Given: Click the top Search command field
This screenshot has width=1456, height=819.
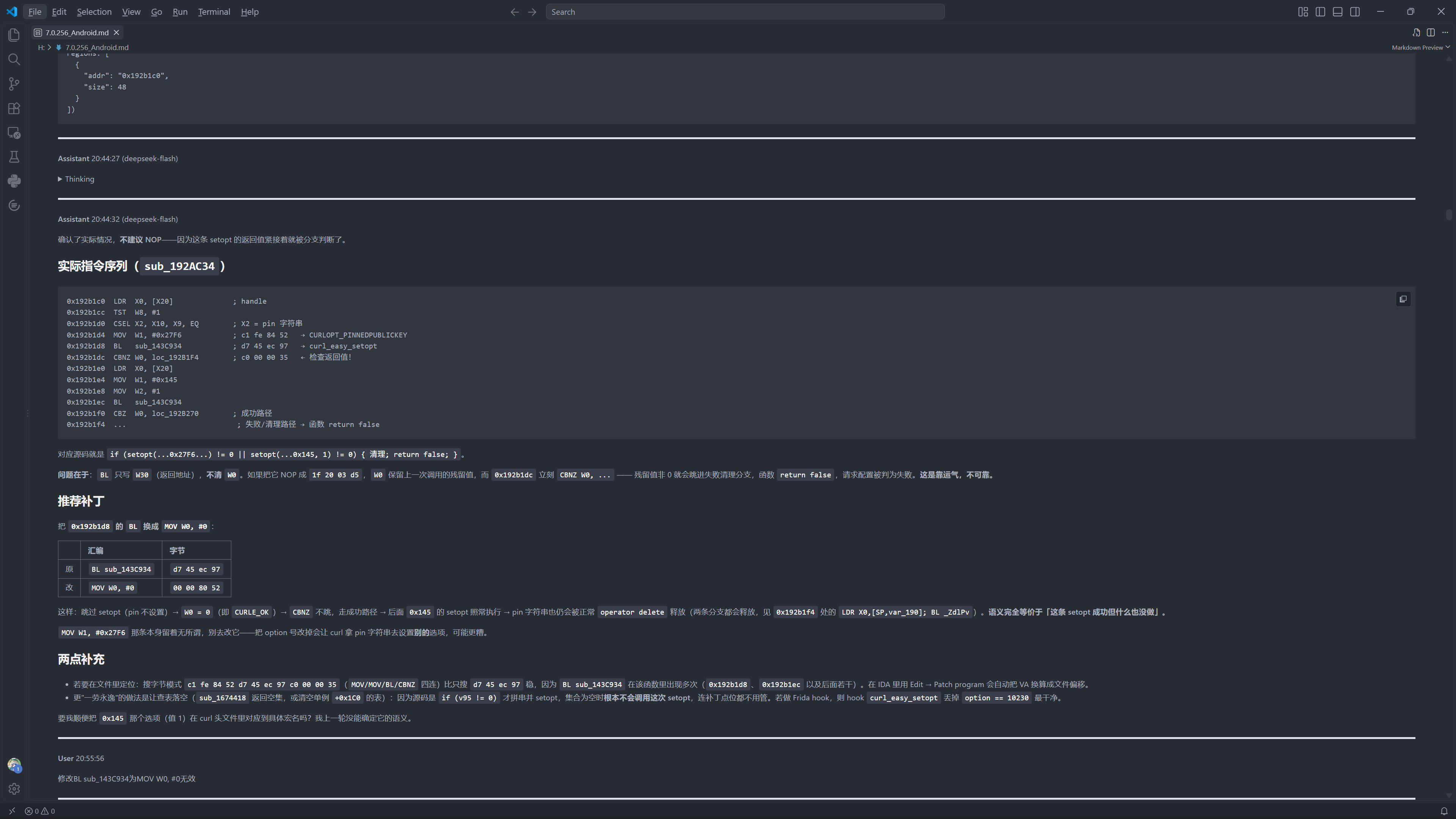Looking at the screenshot, I should [x=745, y=12].
